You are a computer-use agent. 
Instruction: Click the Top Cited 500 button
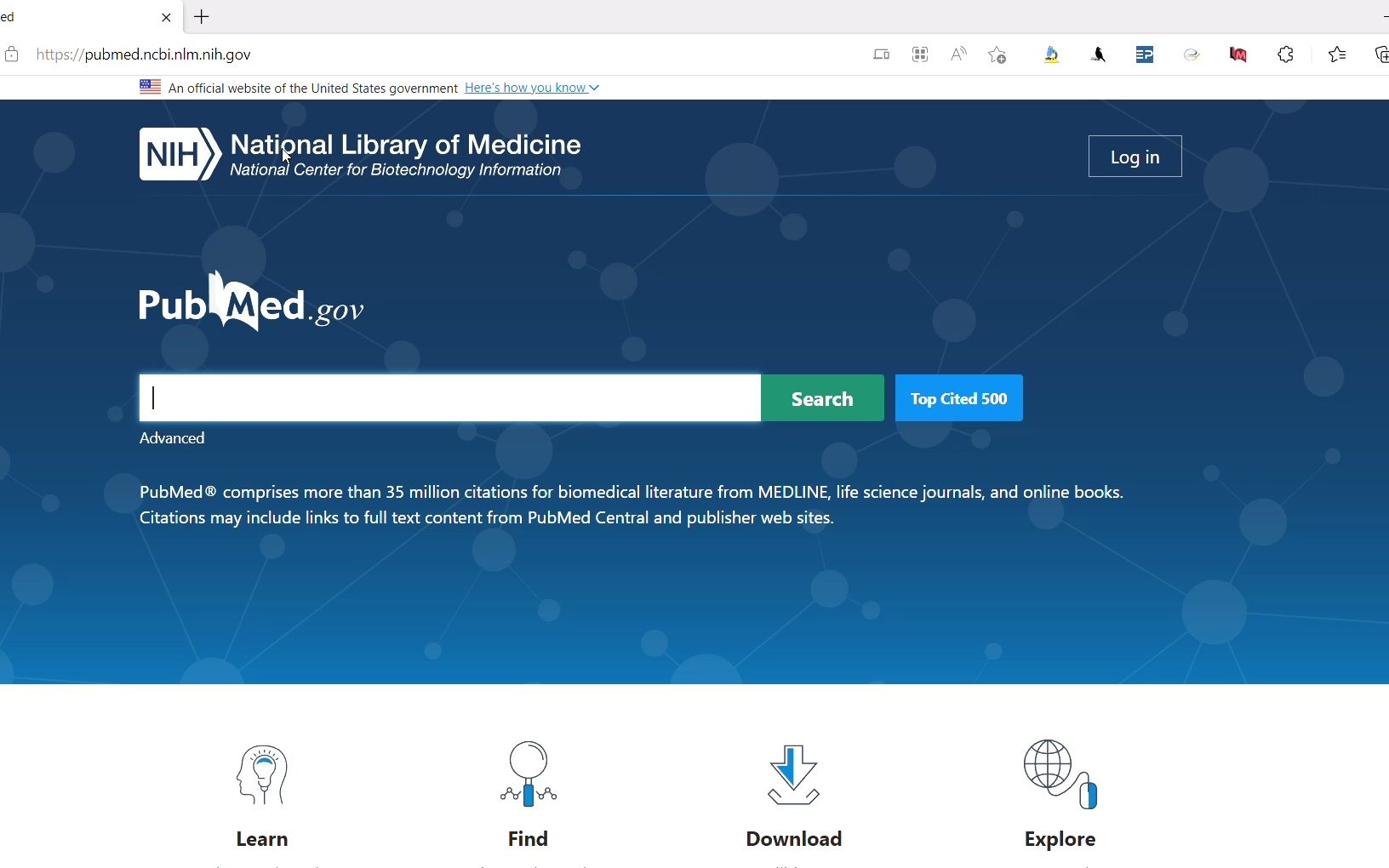[x=959, y=398]
